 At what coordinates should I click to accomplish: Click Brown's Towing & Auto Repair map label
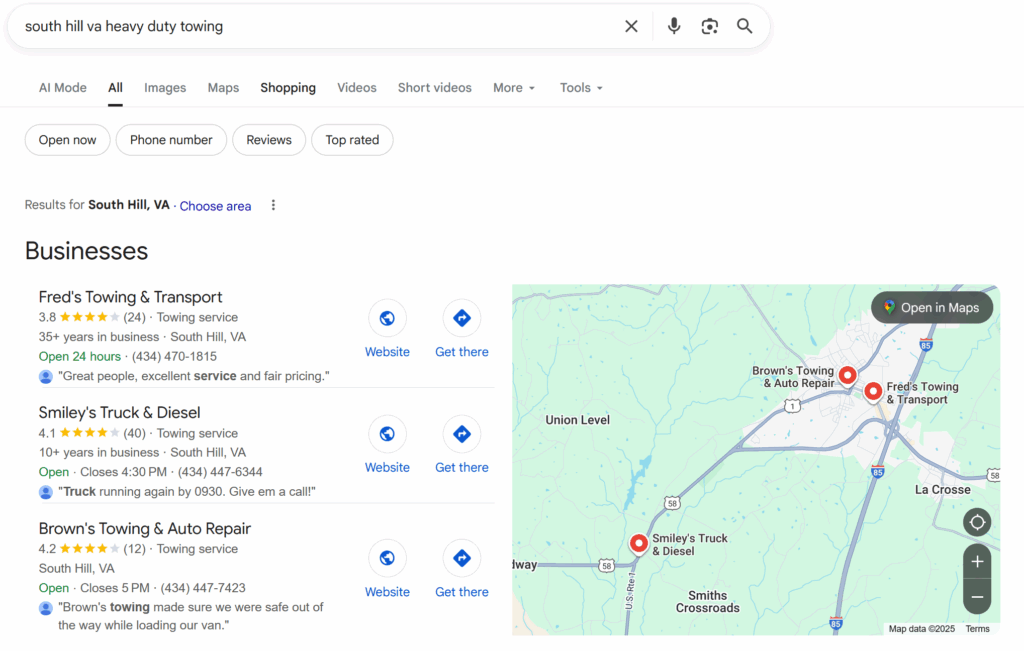(793, 377)
